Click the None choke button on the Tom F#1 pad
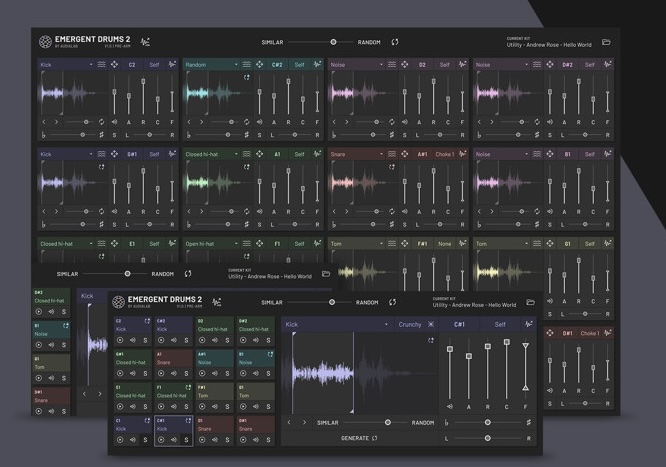This screenshot has width=666, height=467. click(445, 243)
